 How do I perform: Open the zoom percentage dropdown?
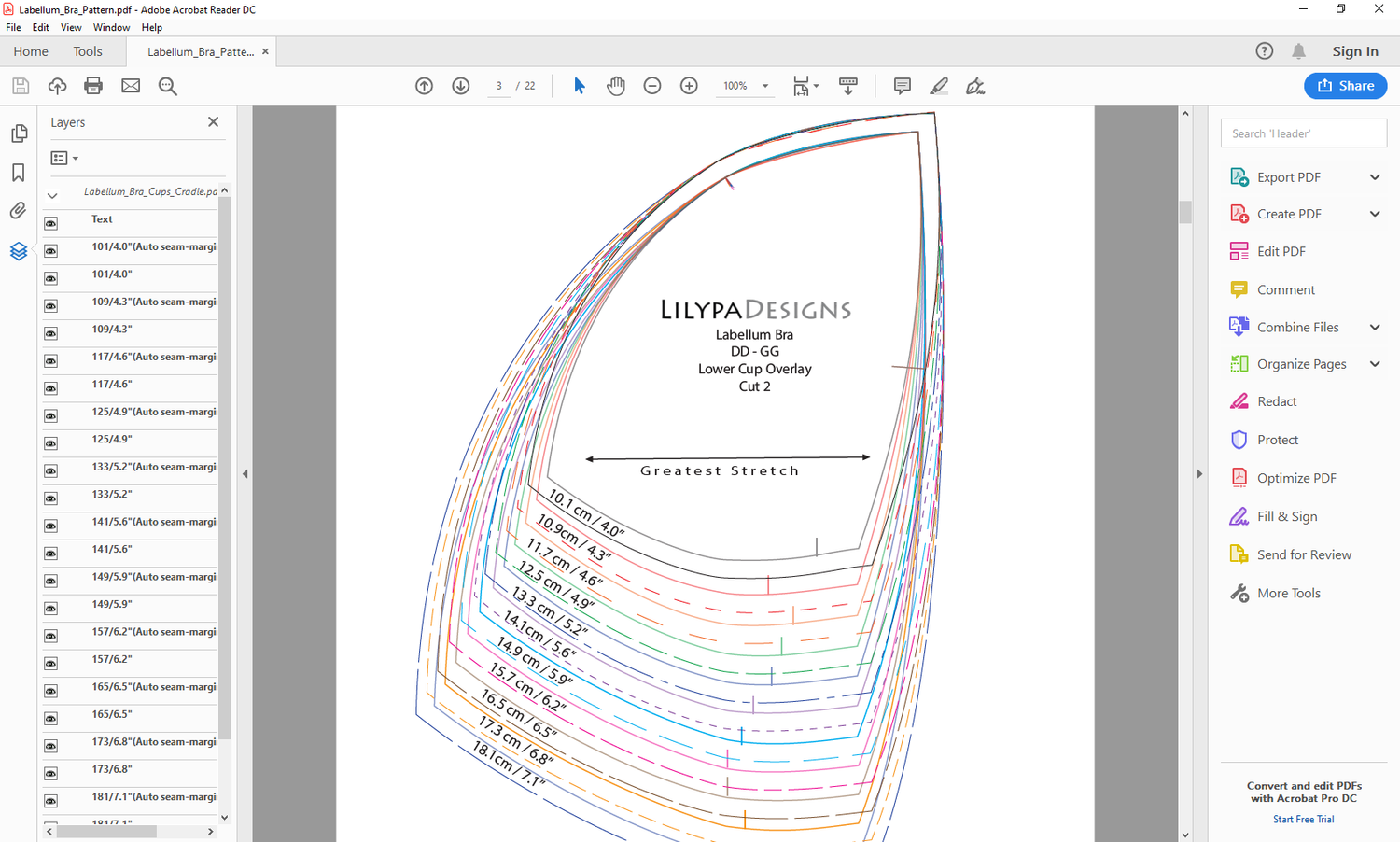tap(763, 85)
